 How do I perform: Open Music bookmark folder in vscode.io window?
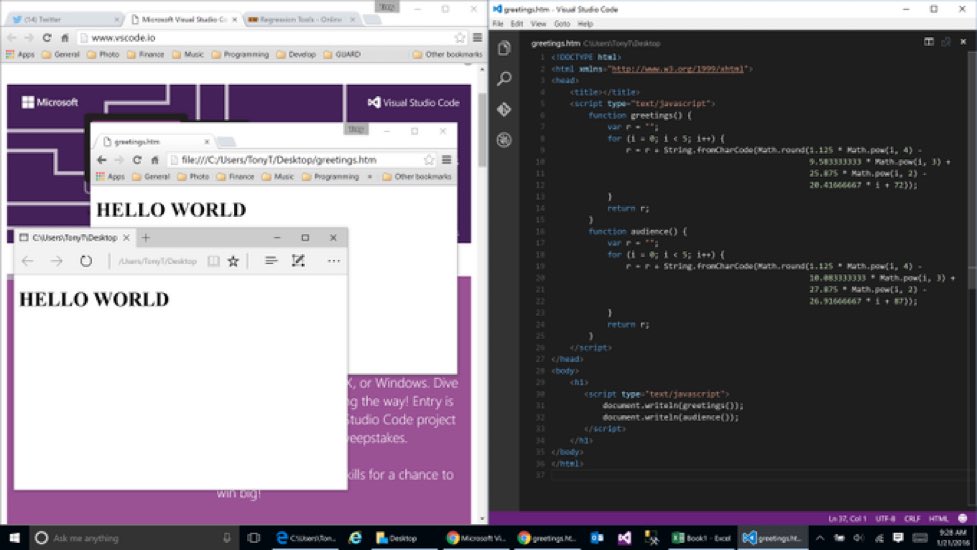[x=188, y=54]
